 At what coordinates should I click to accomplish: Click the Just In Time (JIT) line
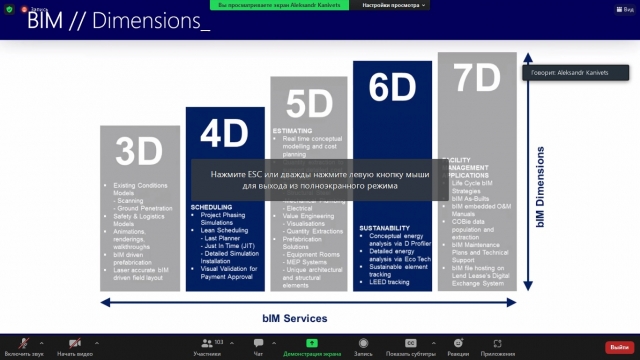tap(227, 246)
